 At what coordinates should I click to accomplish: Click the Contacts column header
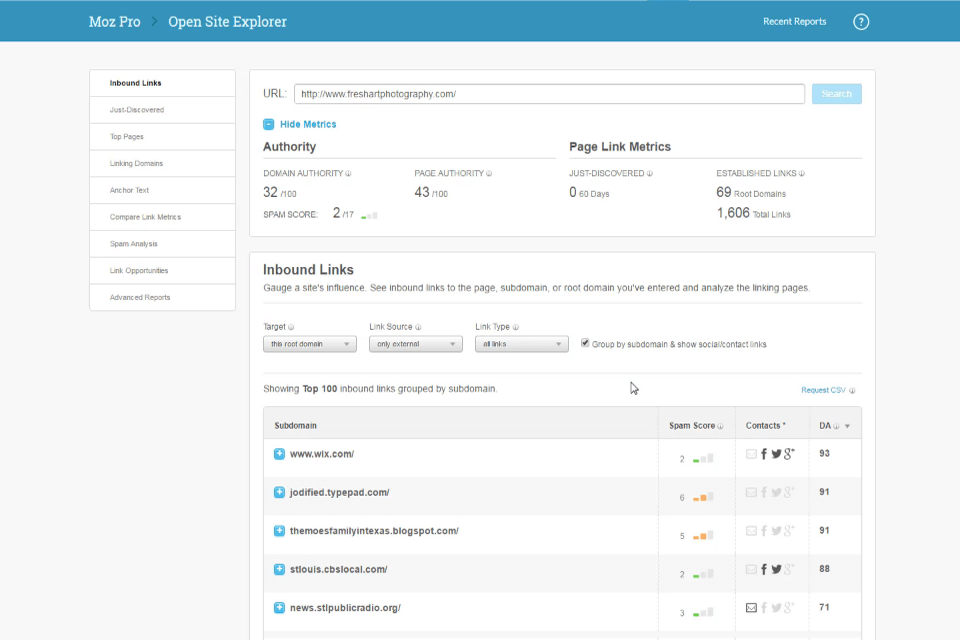[x=765, y=426]
